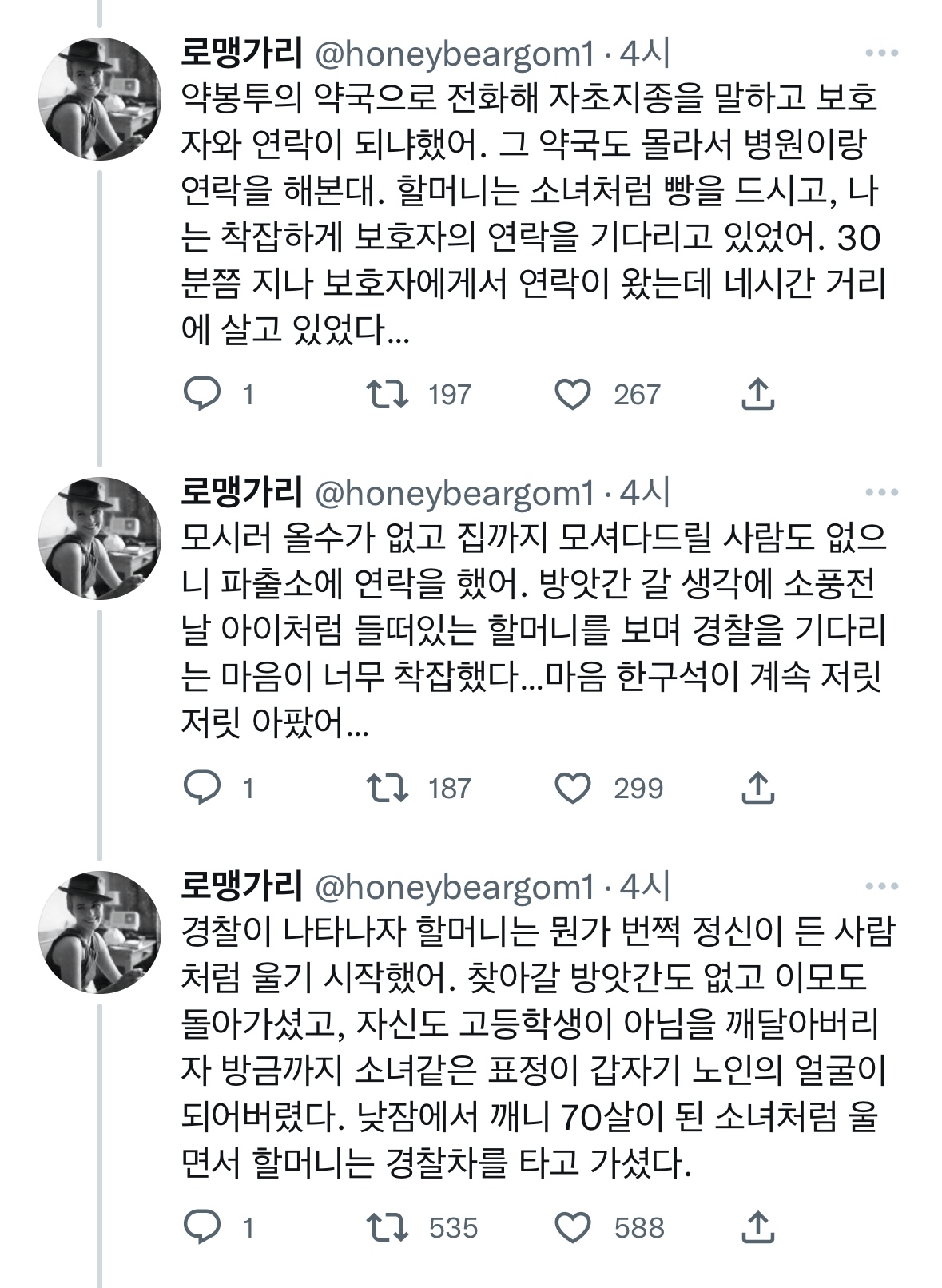
Task: Open more options on the third tweet
Action: click(881, 886)
